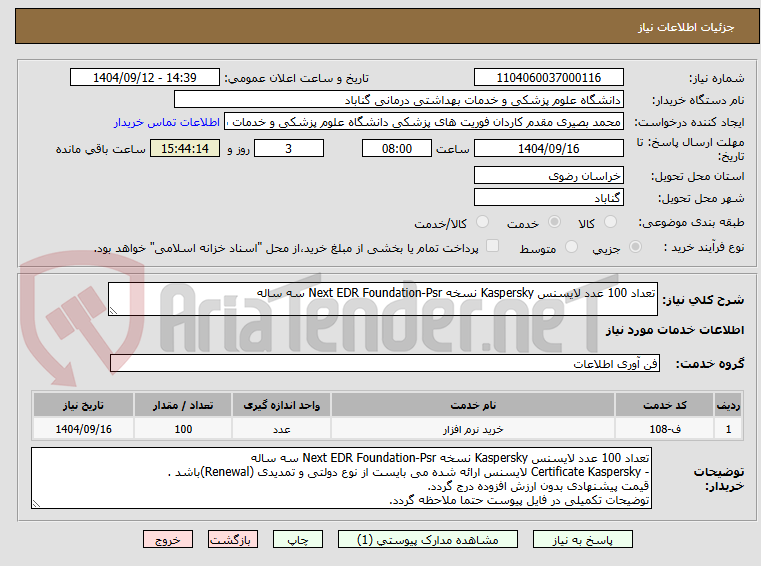Click the جزئیات اطلاعات نیاز page header
The height and width of the screenshot is (566, 761).
[x=686, y=27]
